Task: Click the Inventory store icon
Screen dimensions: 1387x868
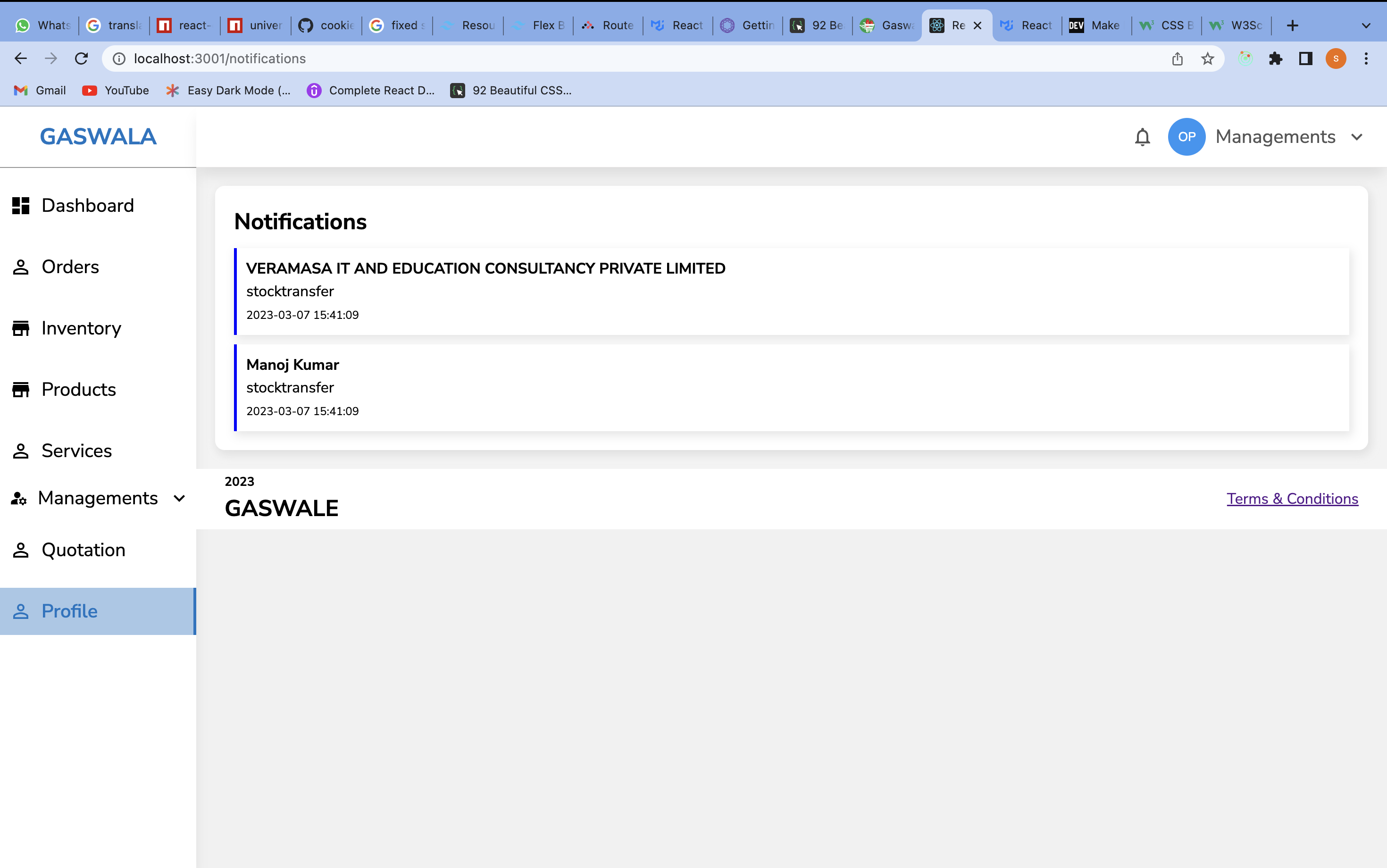Action: click(x=21, y=328)
